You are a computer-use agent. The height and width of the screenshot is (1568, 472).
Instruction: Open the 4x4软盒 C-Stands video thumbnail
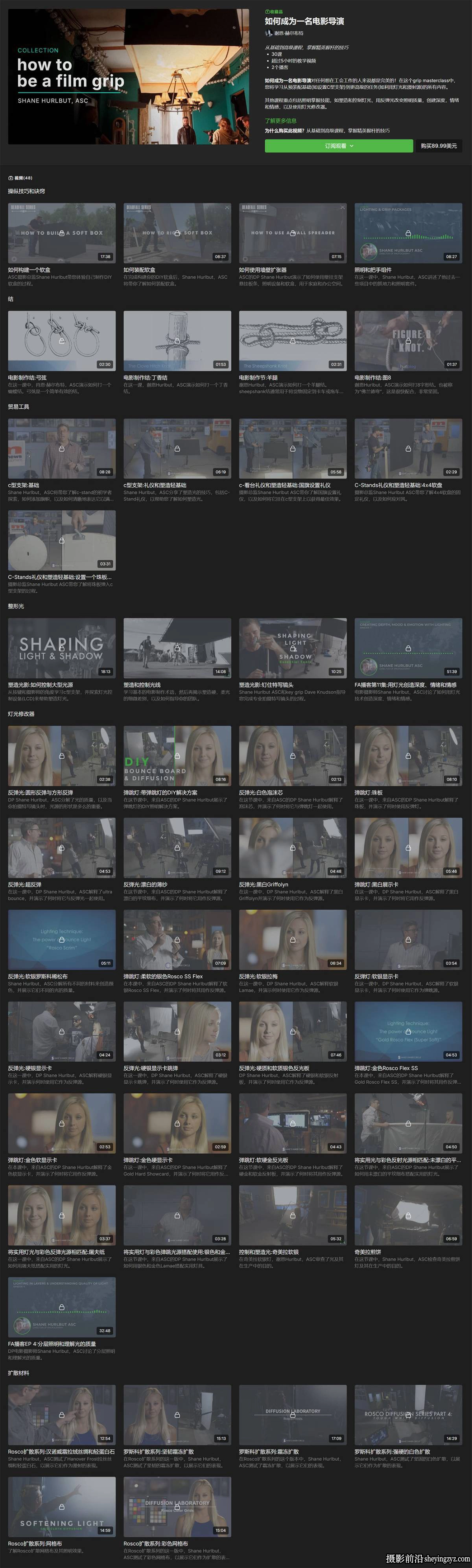pyautogui.click(x=408, y=448)
